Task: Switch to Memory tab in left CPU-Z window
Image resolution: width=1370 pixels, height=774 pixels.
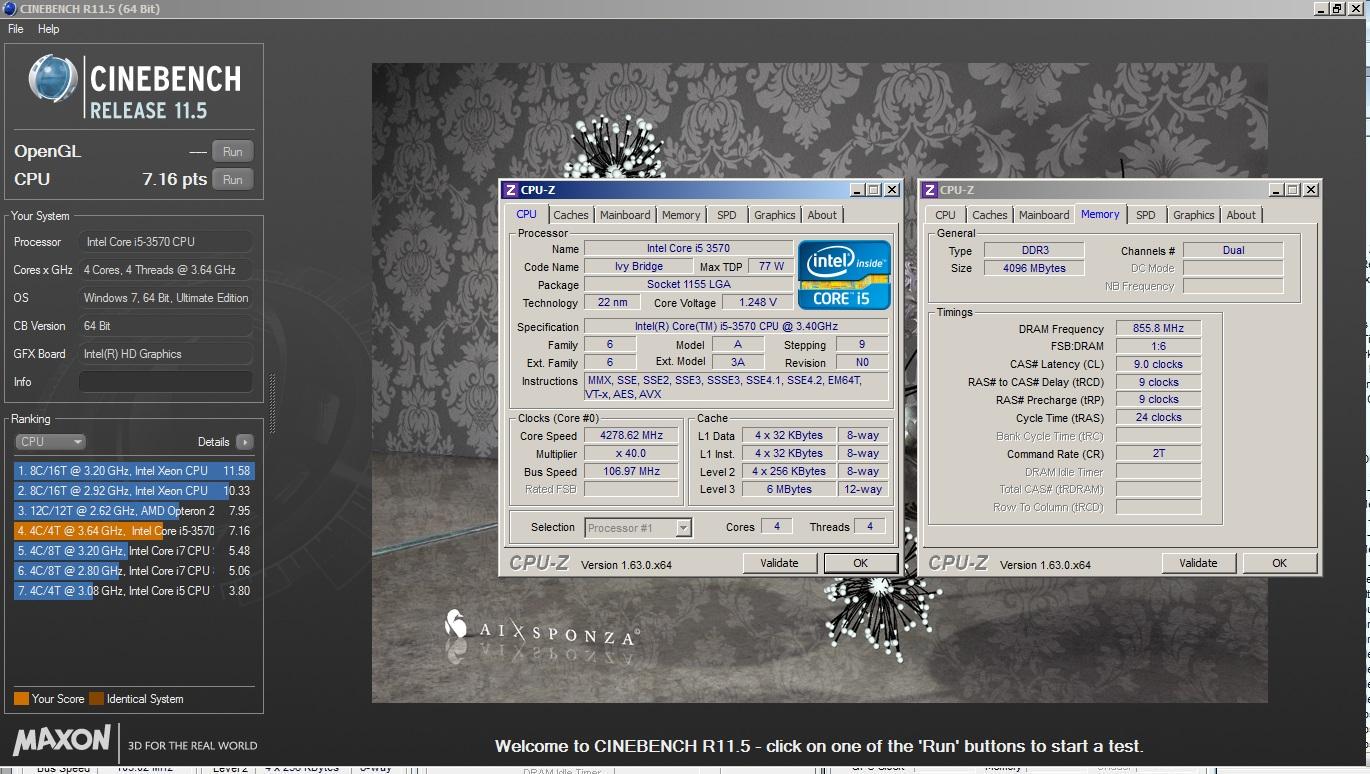Action: click(x=681, y=215)
